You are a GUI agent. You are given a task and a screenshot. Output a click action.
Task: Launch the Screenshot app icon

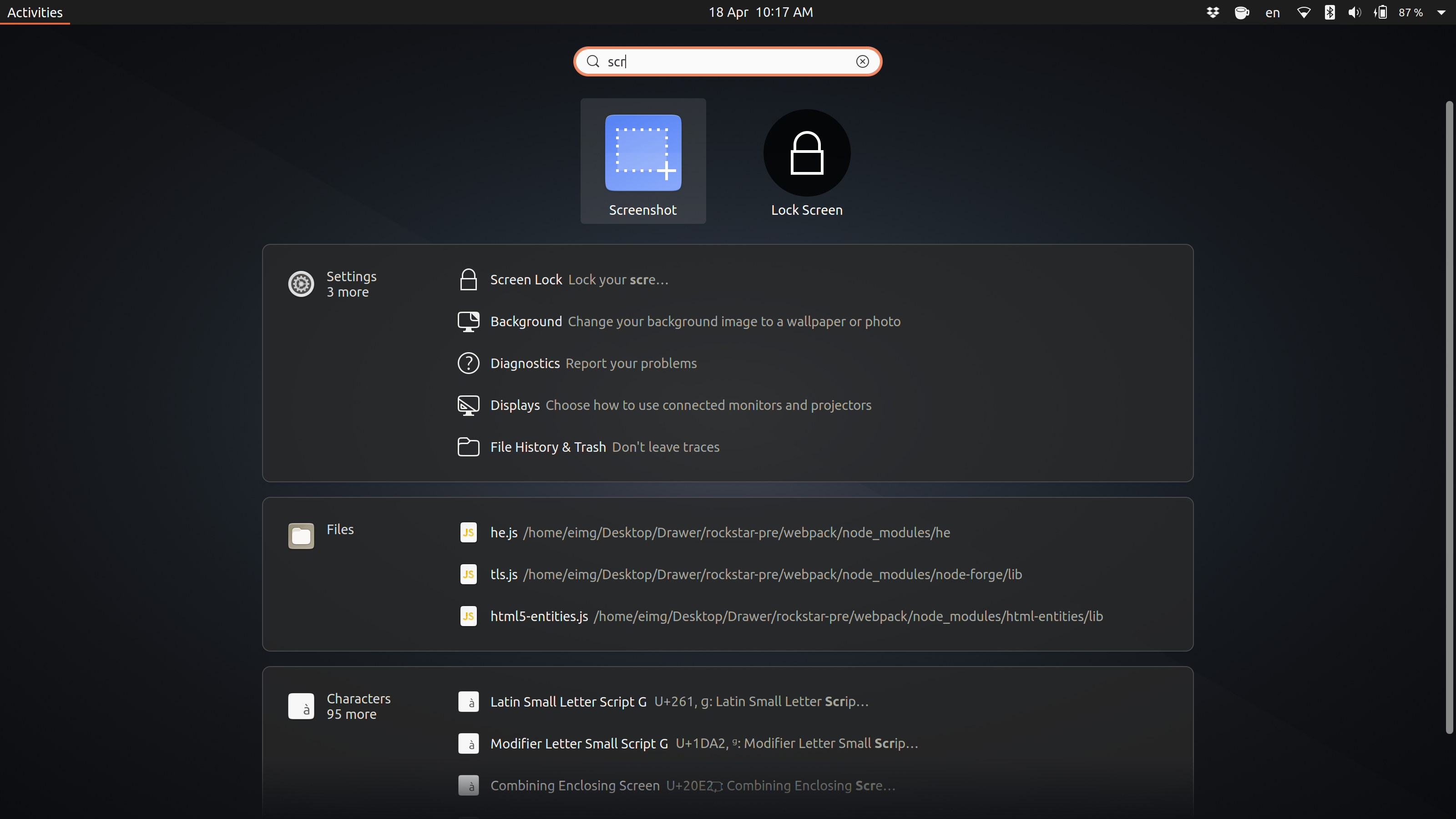coord(642,153)
